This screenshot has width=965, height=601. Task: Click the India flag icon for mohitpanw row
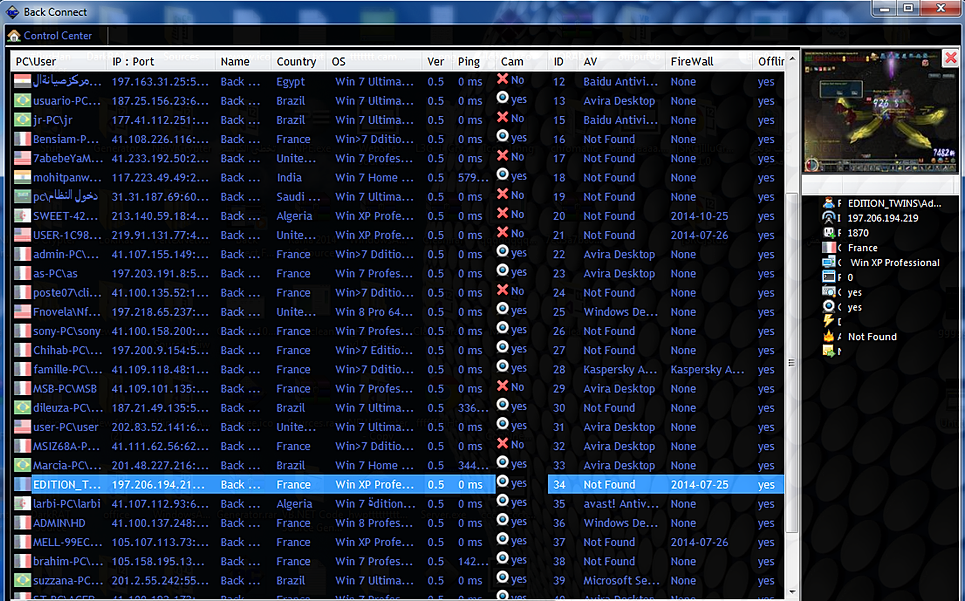(22, 177)
